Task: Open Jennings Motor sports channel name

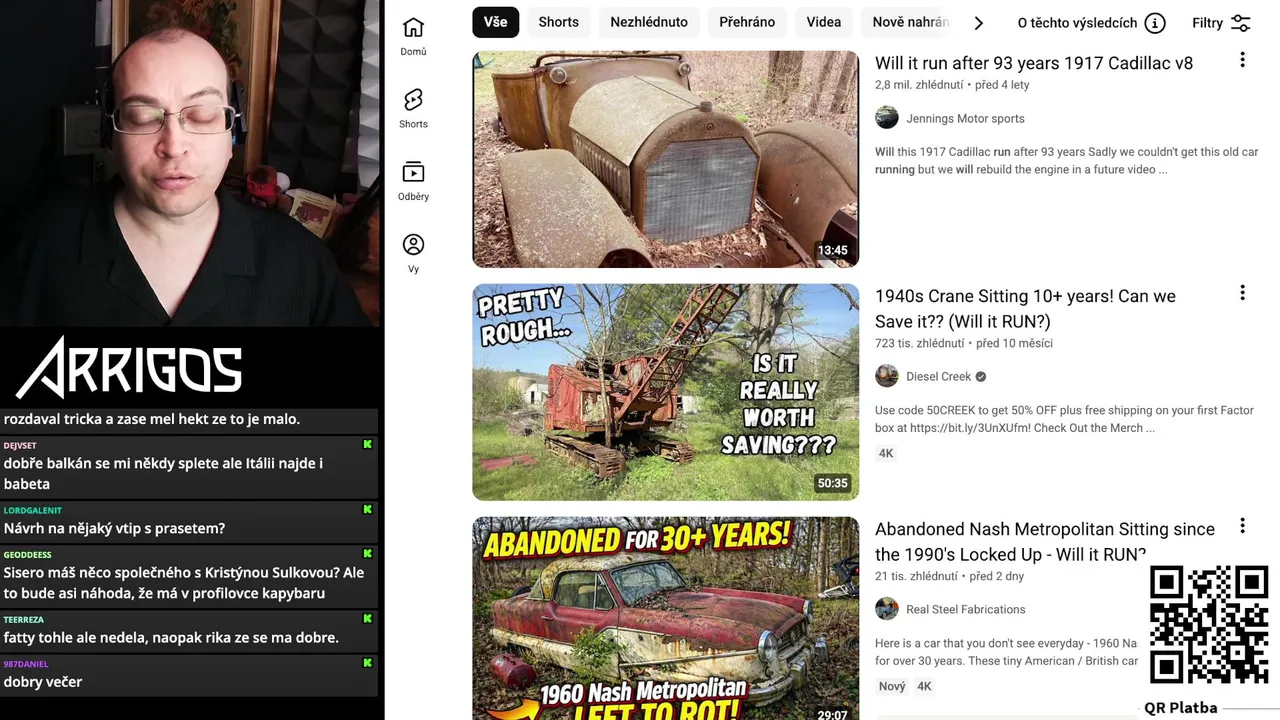Action: click(x=965, y=118)
